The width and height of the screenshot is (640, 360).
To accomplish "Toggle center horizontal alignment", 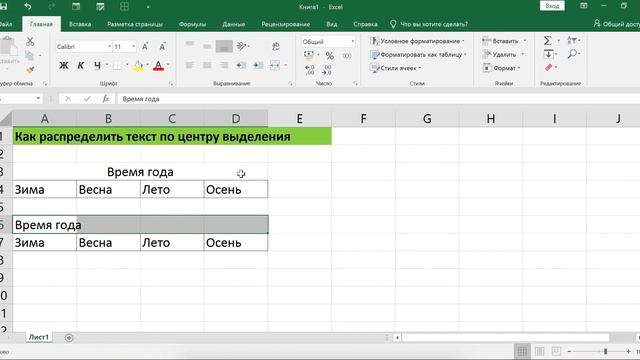I will click(x=207, y=65).
